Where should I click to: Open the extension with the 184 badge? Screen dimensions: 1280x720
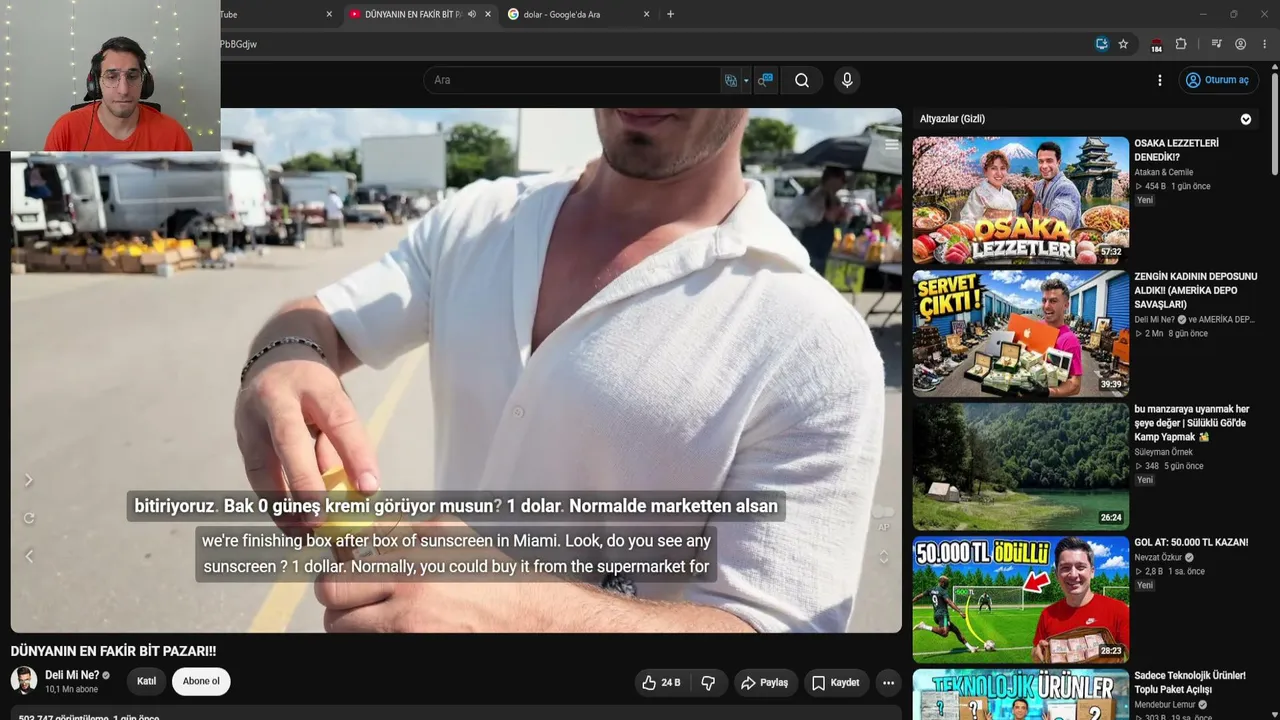1156,44
